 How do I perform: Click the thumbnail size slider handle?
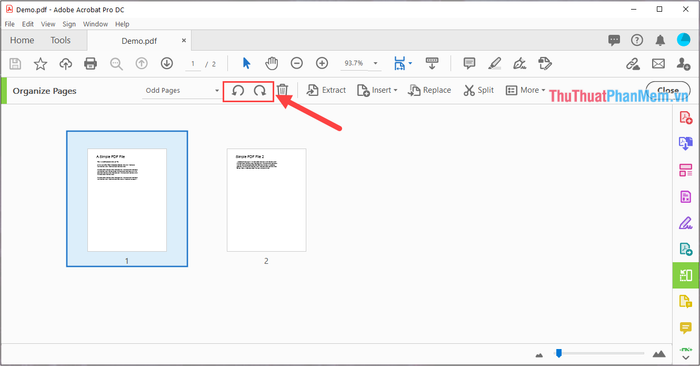point(558,354)
